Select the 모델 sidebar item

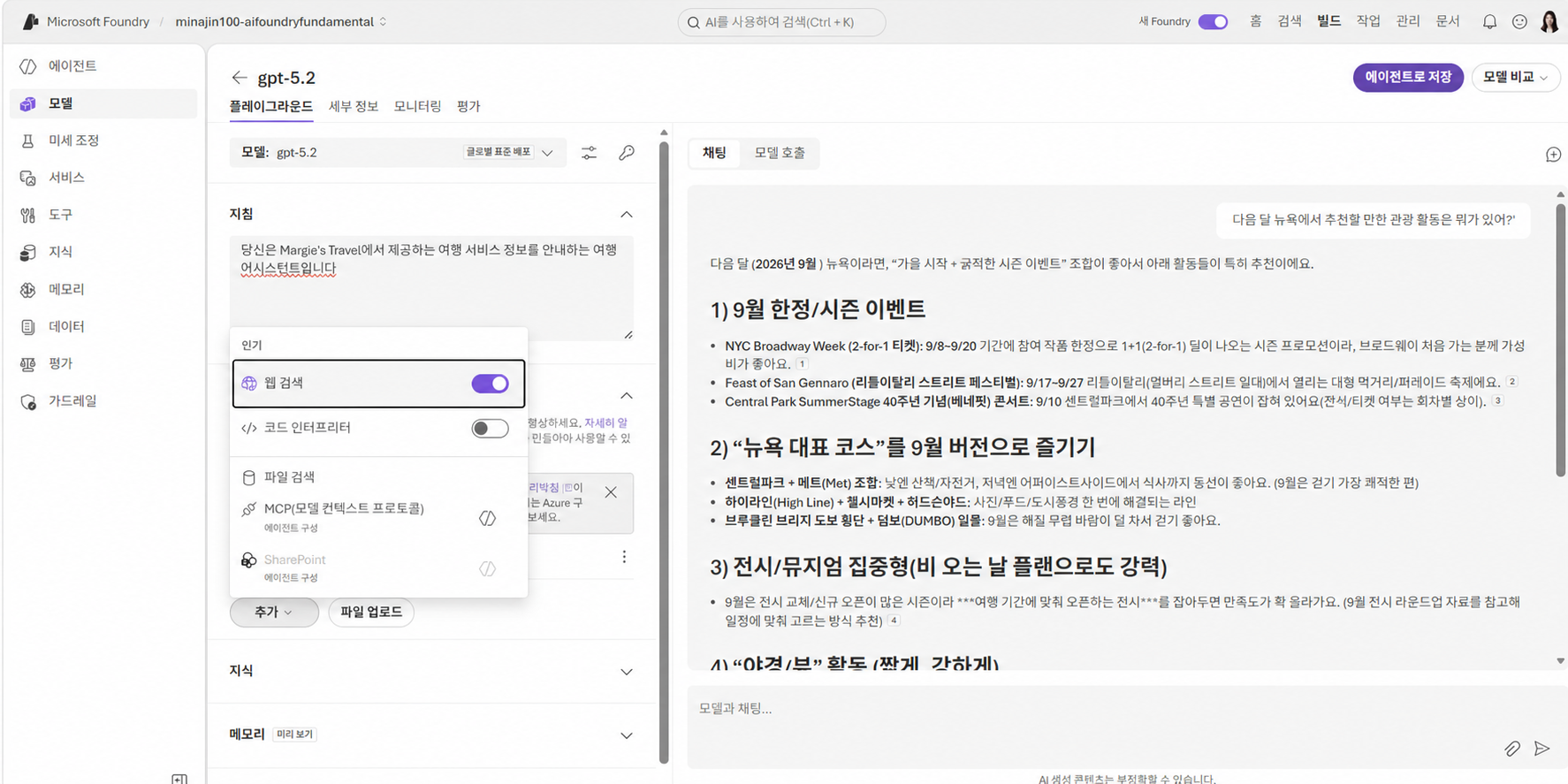coord(103,103)
